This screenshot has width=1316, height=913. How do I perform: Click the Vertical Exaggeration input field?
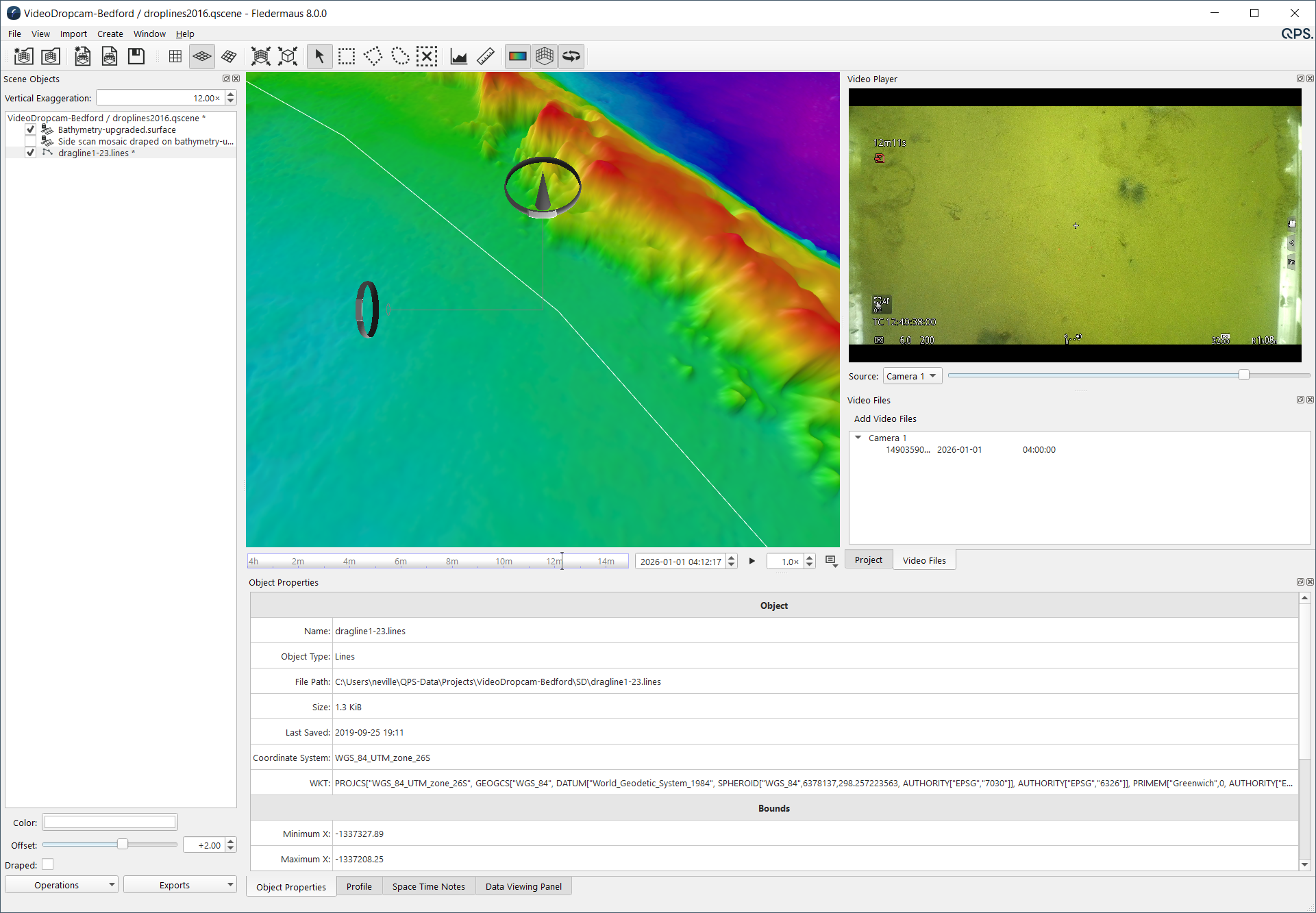159,98
